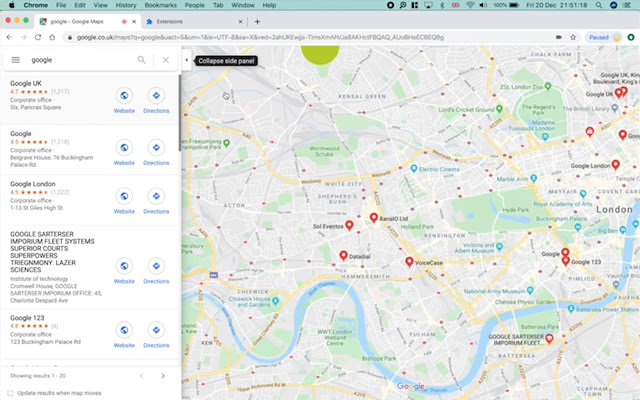This screenshot has height=400, width=640.
Task: Close the Extensions tab
Action: pyautogui.click(x=240, y=22)
